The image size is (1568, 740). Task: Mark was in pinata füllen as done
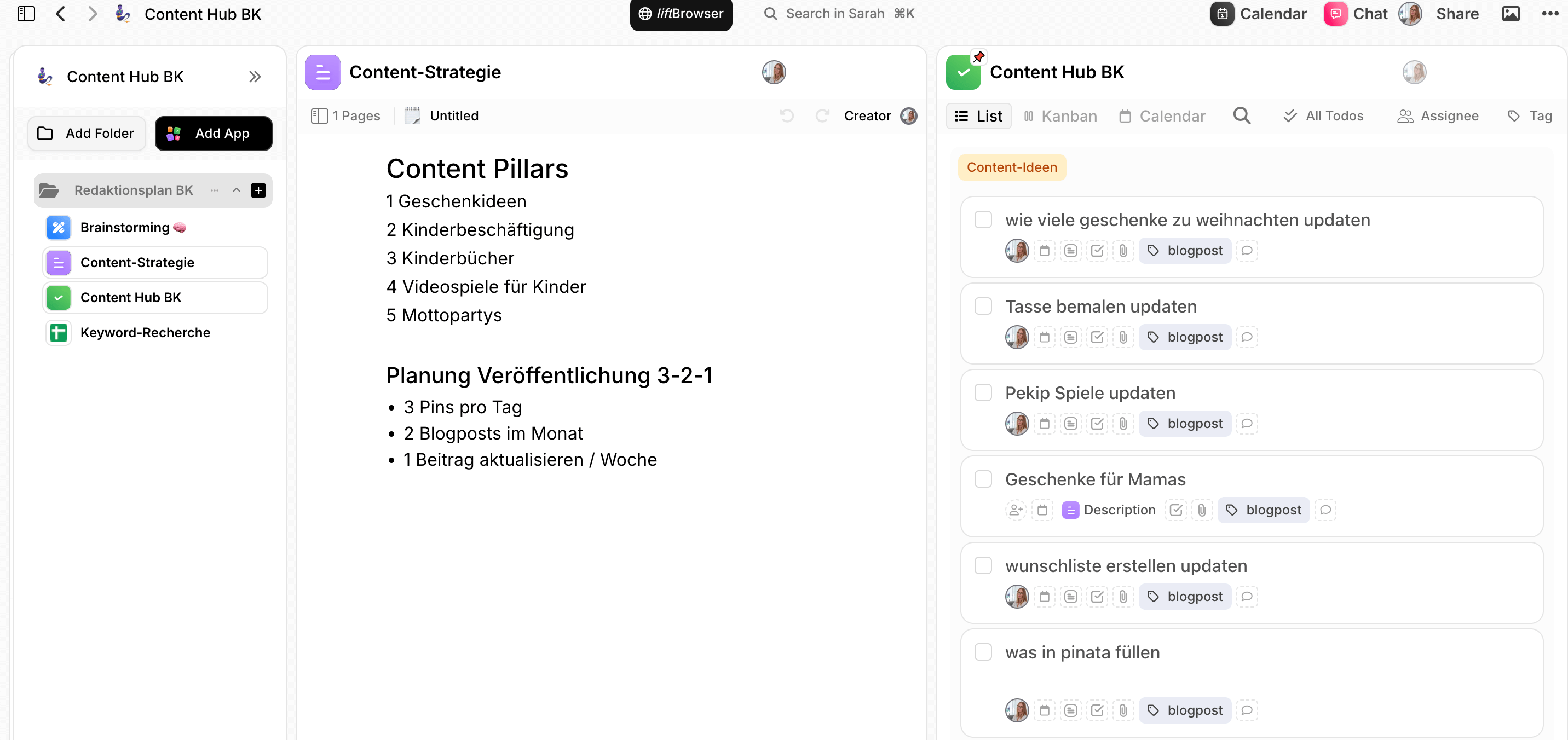983,652
